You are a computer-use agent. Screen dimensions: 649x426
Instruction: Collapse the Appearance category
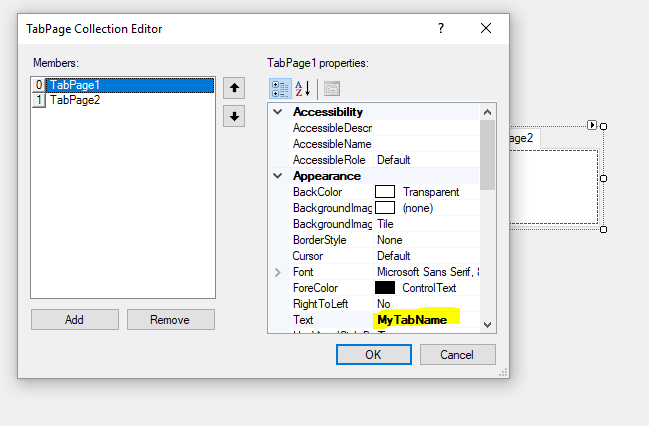278,176
